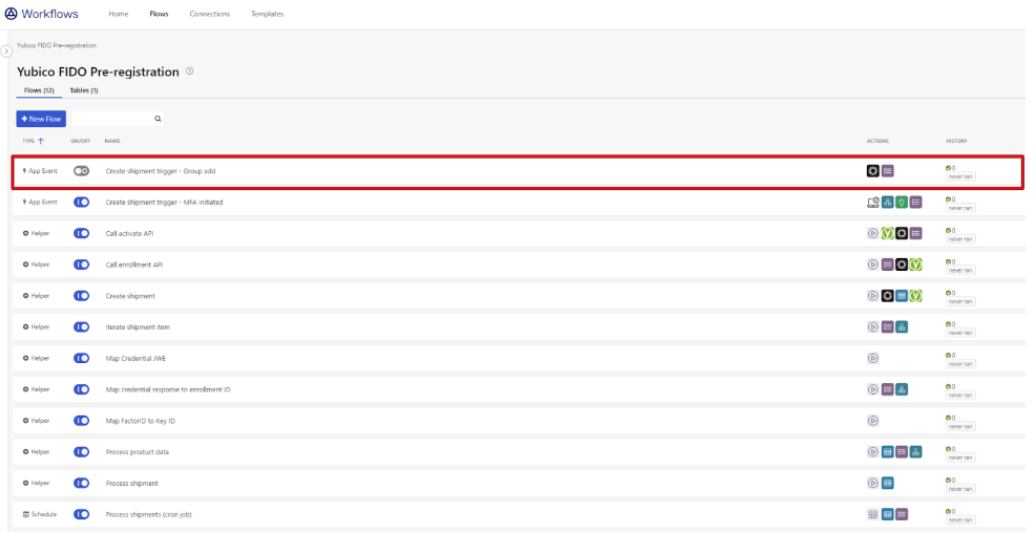1036x538 pixels.
Task: Click the History column header
Action: pyautogui.click(x=956, y=141)
